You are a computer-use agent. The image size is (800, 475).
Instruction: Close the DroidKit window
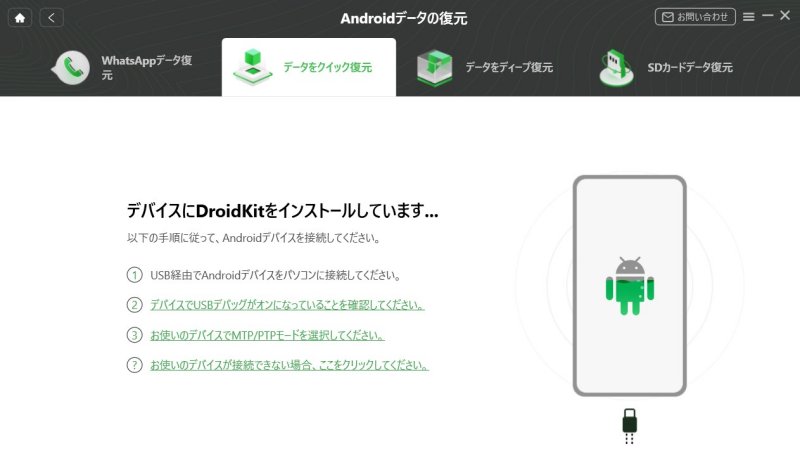point(785,16)
